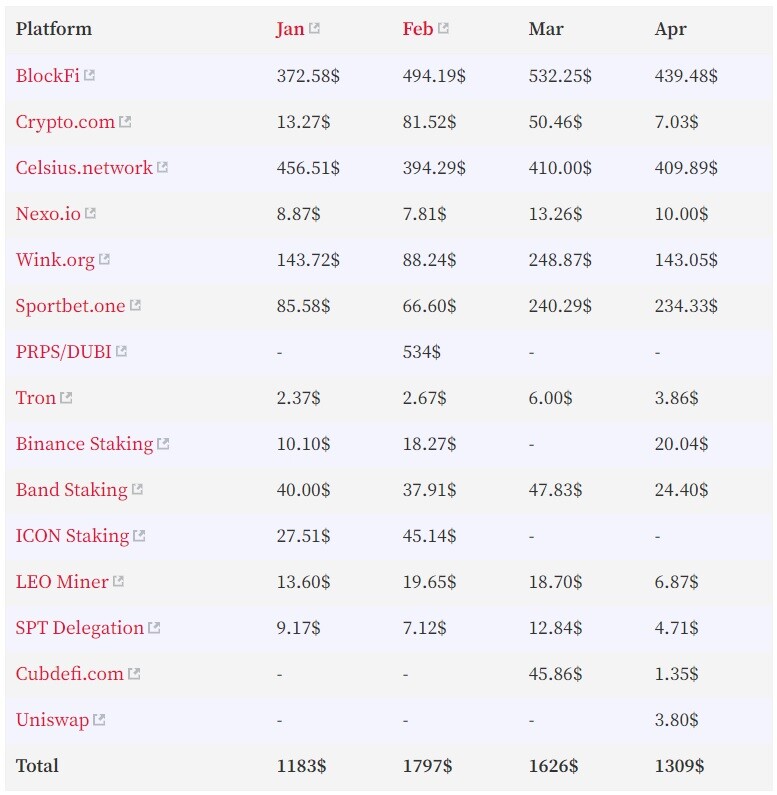Click external link icon beside Crypto.com

[x=125, y=121]
